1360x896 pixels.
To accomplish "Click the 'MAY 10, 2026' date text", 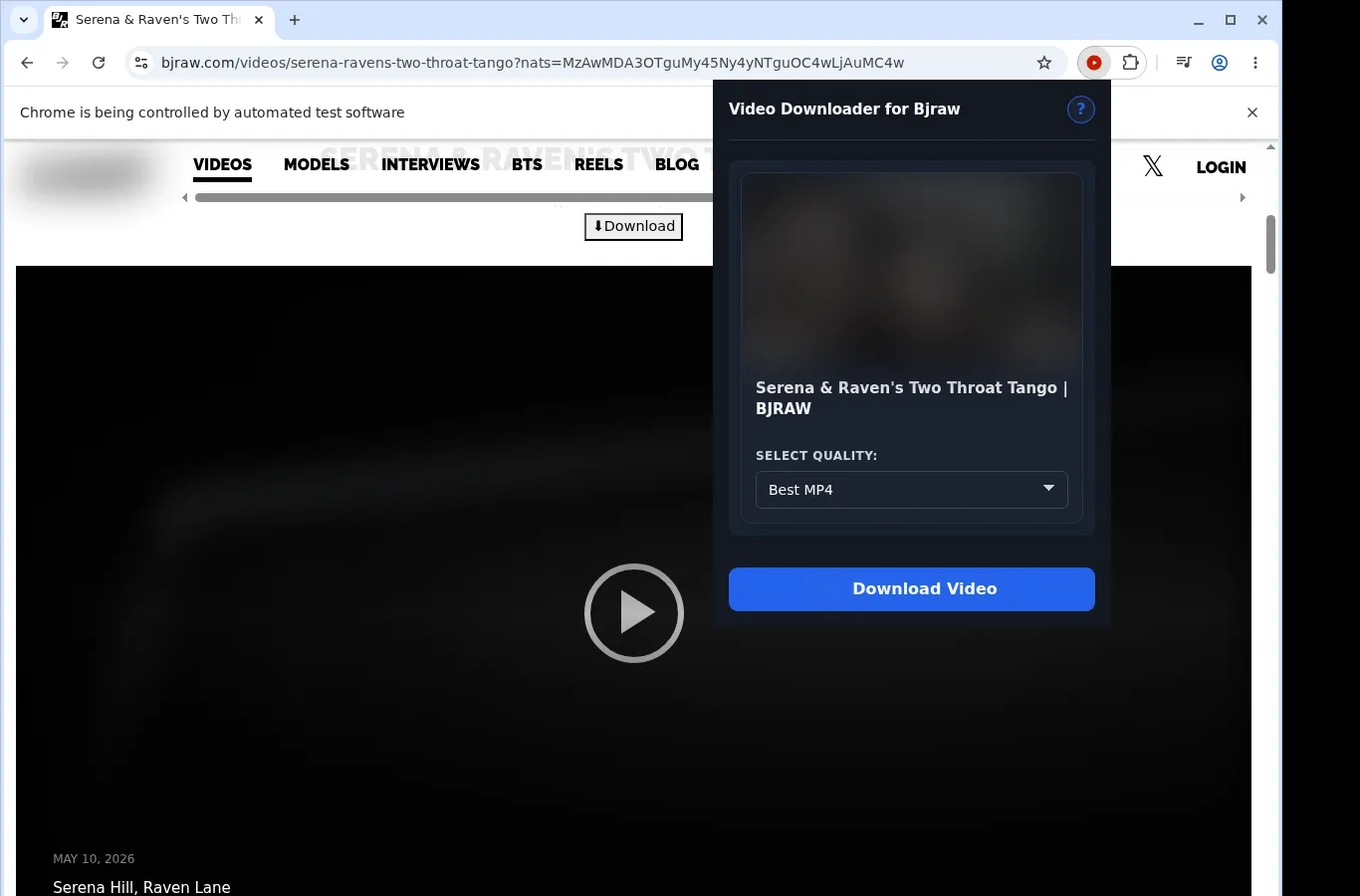I will point(94,859).
